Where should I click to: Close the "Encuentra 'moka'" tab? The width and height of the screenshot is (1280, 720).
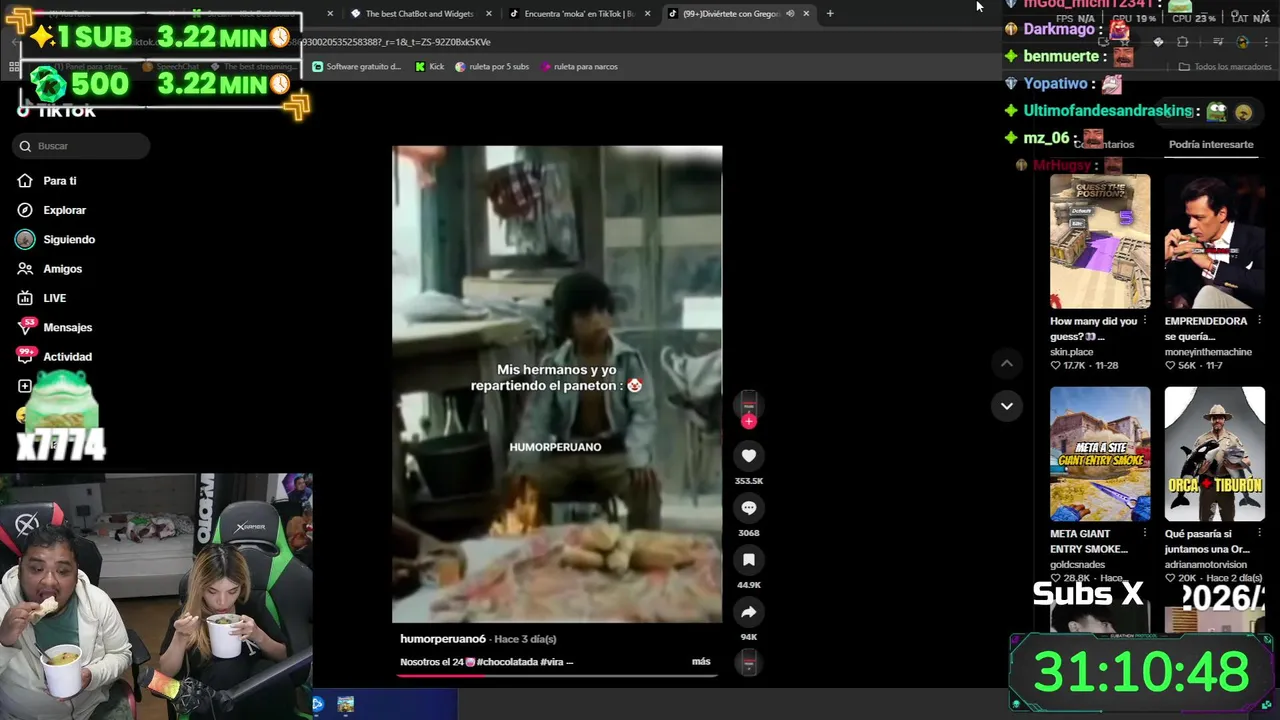click(x=647, y=14)
